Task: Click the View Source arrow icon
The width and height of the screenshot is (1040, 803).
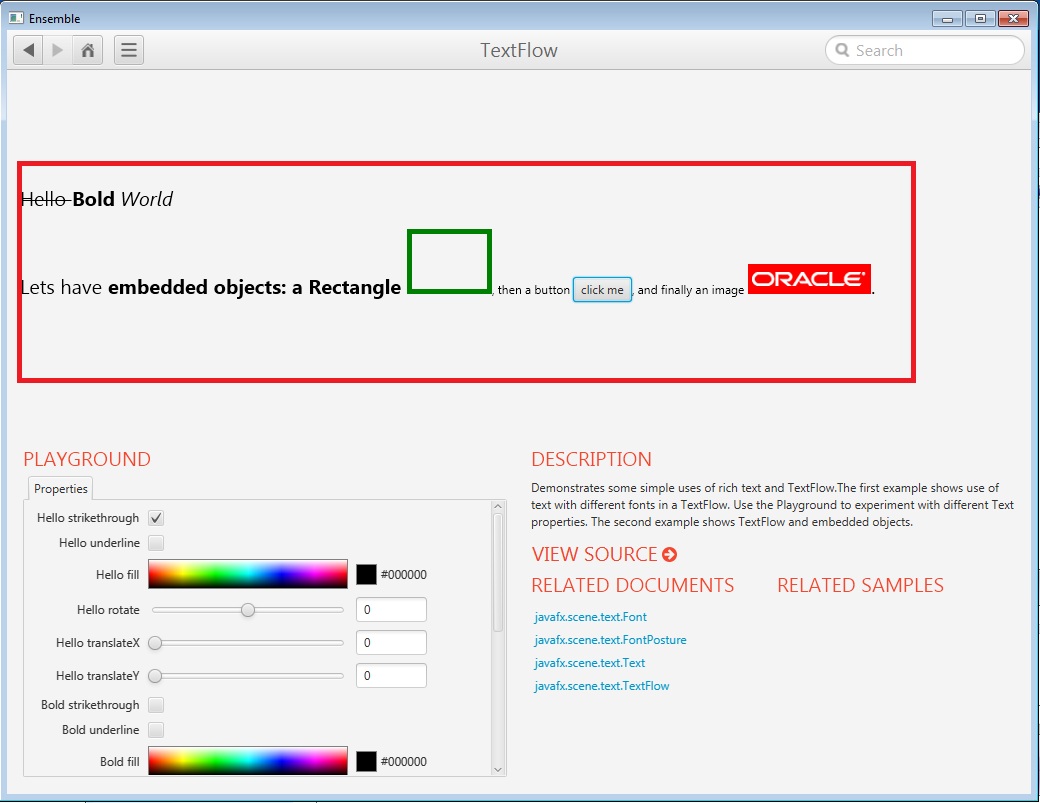Action: [x=669, y=555]
